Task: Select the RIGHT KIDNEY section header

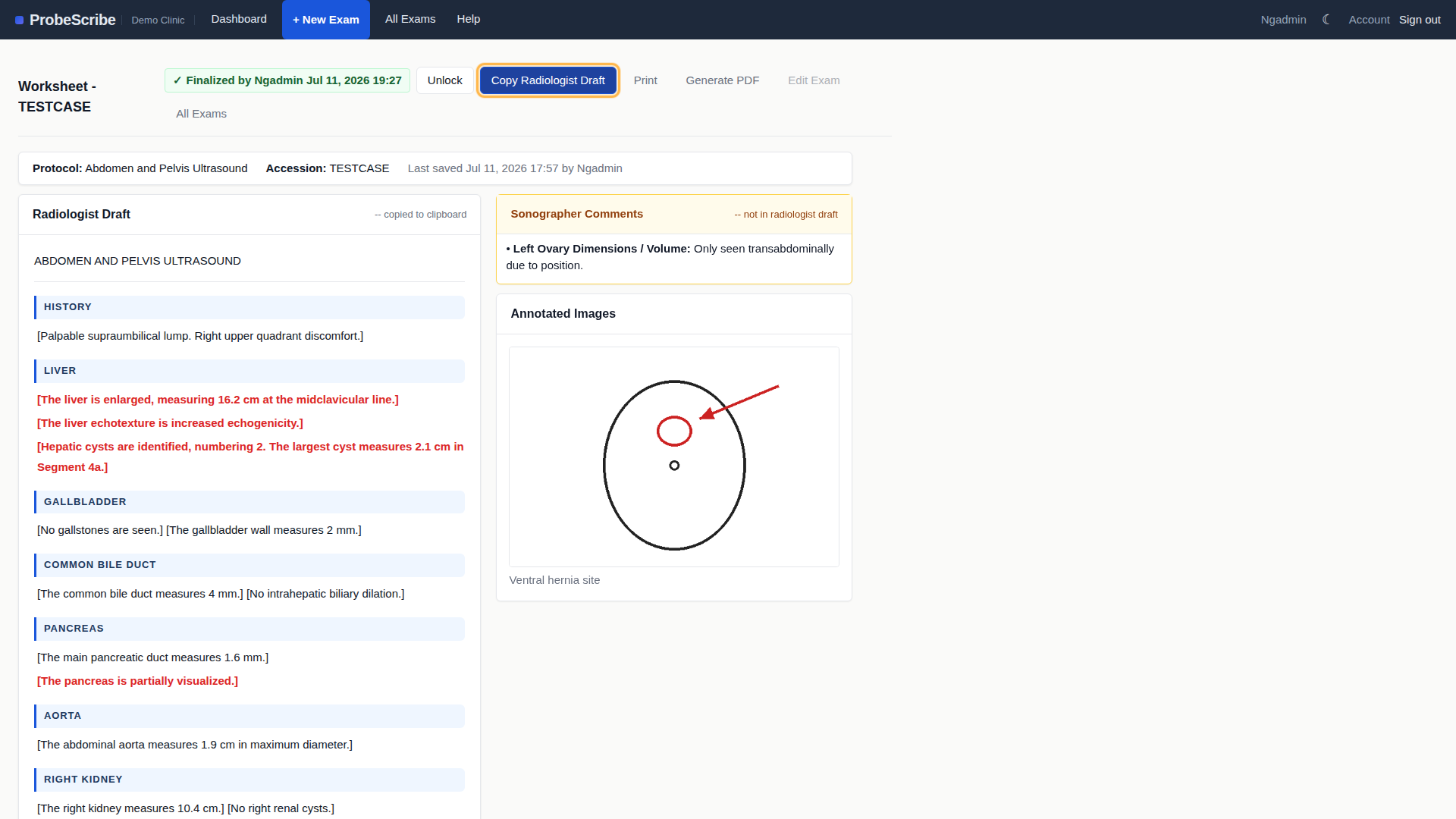Action: (x=249, y=780)
